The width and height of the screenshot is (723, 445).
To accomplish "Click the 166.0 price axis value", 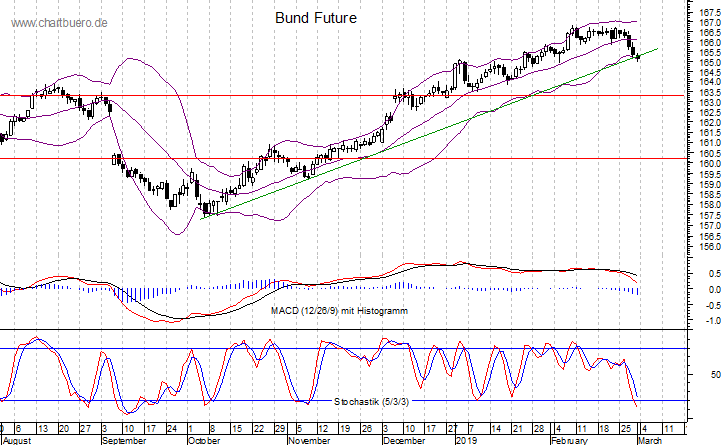I will [x=710, y=42].
